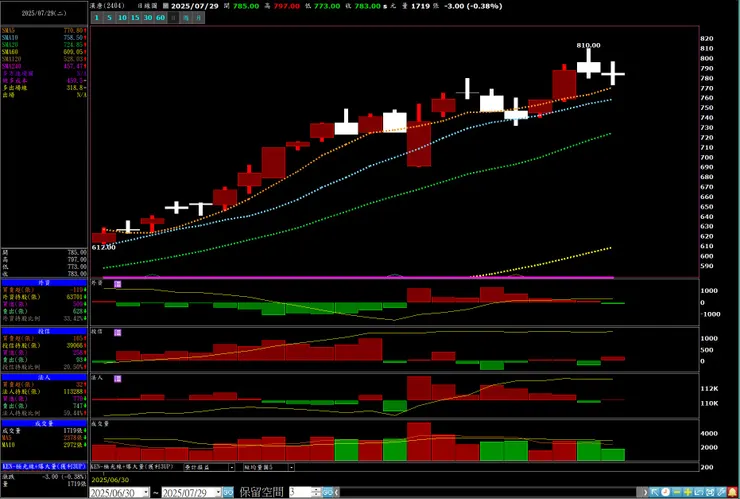Select the weekly (週) period button

tap(186, 18)
